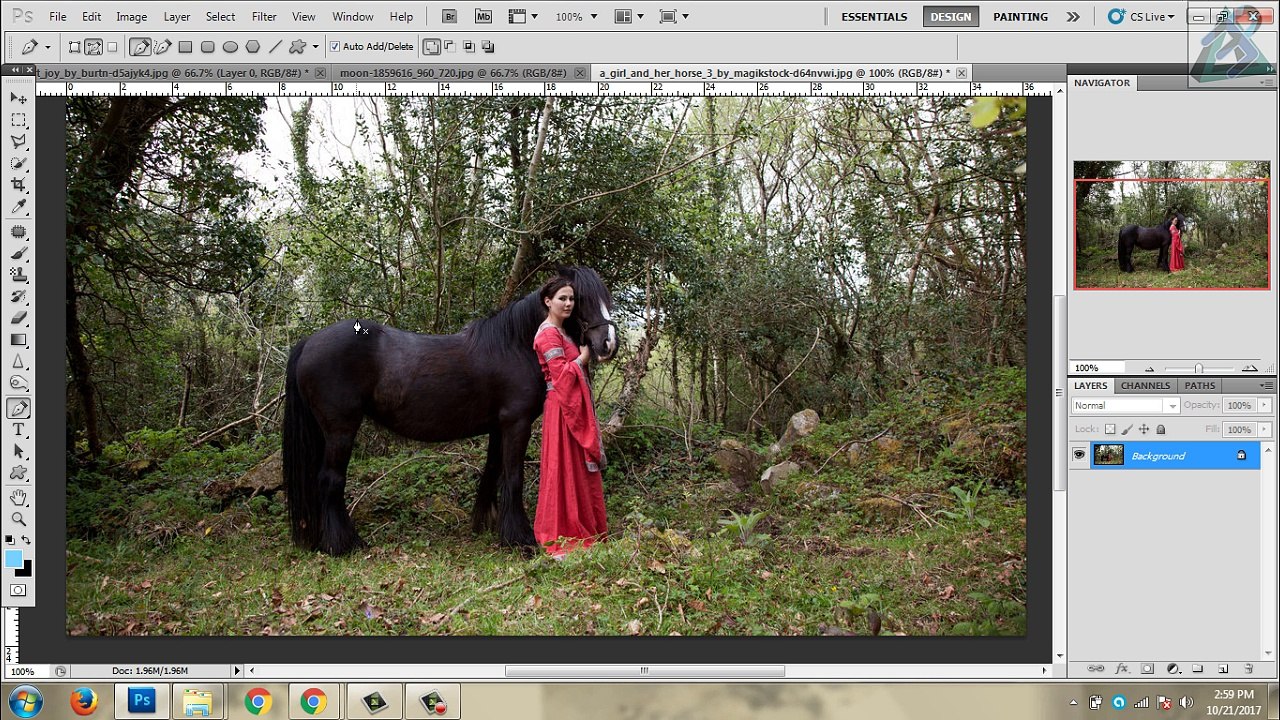Open the Normal blend mode dropdown
1280x720 pixels.
1125,405
